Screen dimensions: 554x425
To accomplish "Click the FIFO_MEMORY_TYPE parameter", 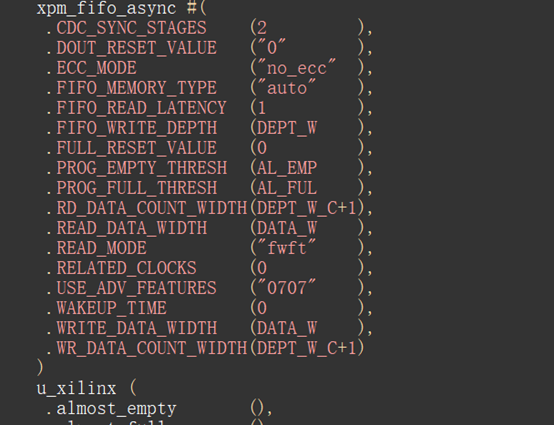I will 136,88.
